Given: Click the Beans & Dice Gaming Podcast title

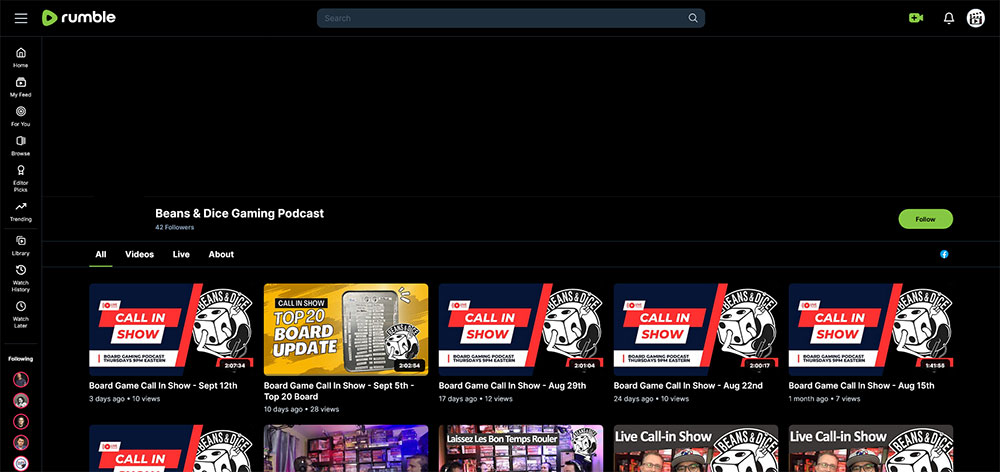Looking at the screenshot, I should click(x=240, y=214).
